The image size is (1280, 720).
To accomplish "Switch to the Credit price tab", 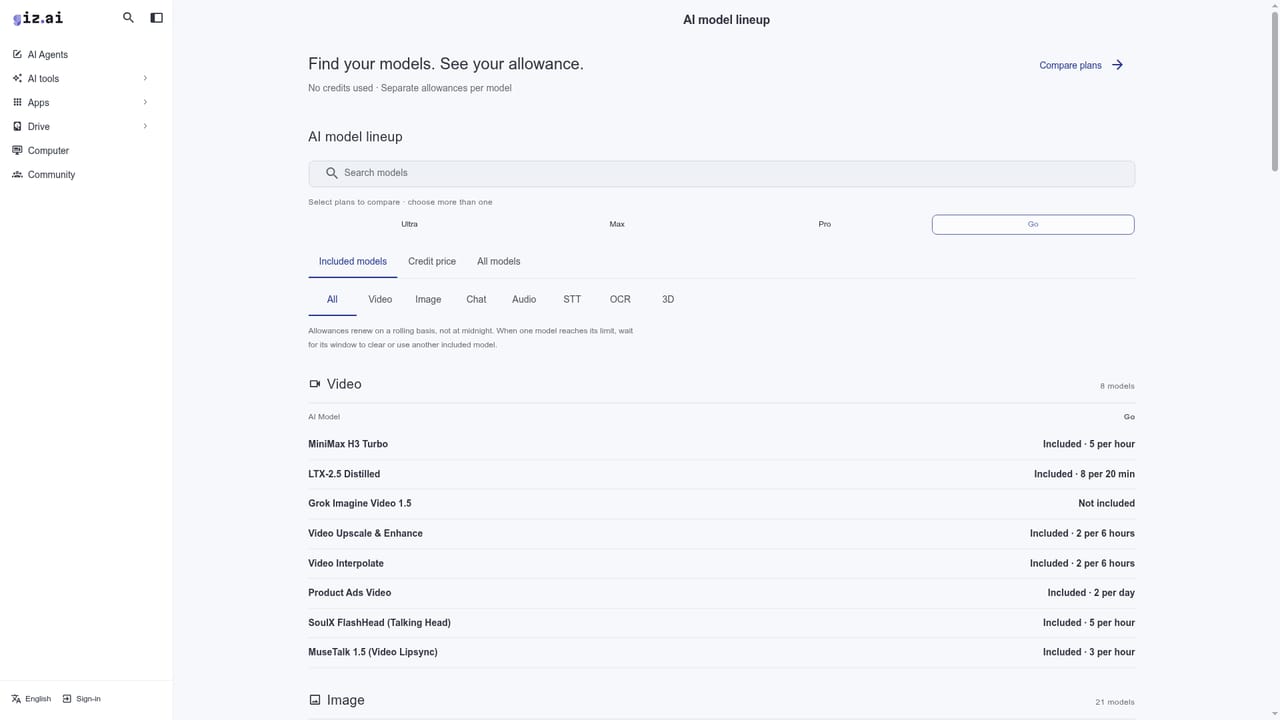I will 432,261.
